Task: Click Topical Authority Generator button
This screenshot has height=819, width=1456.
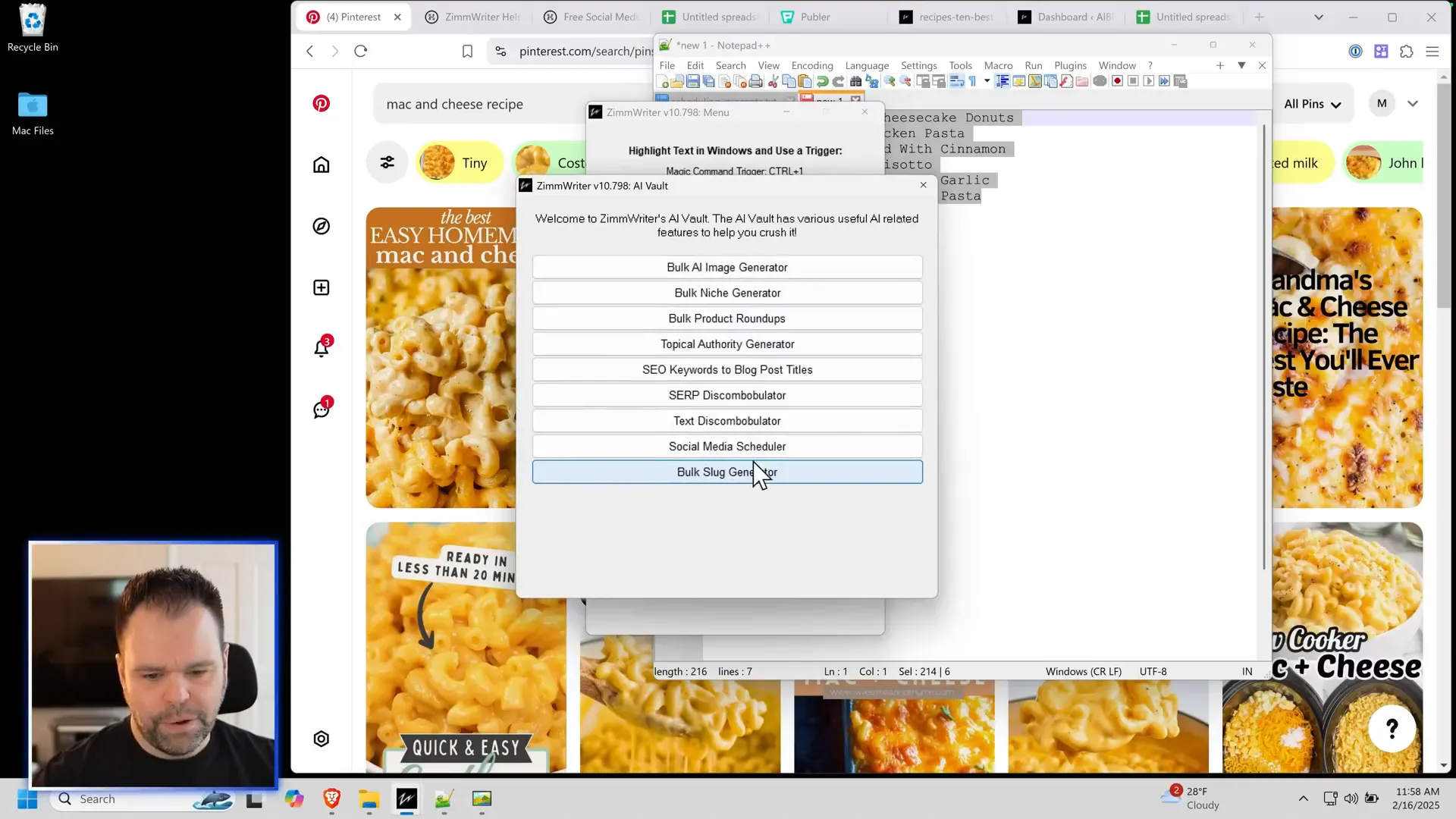Action: coord(727,344)
